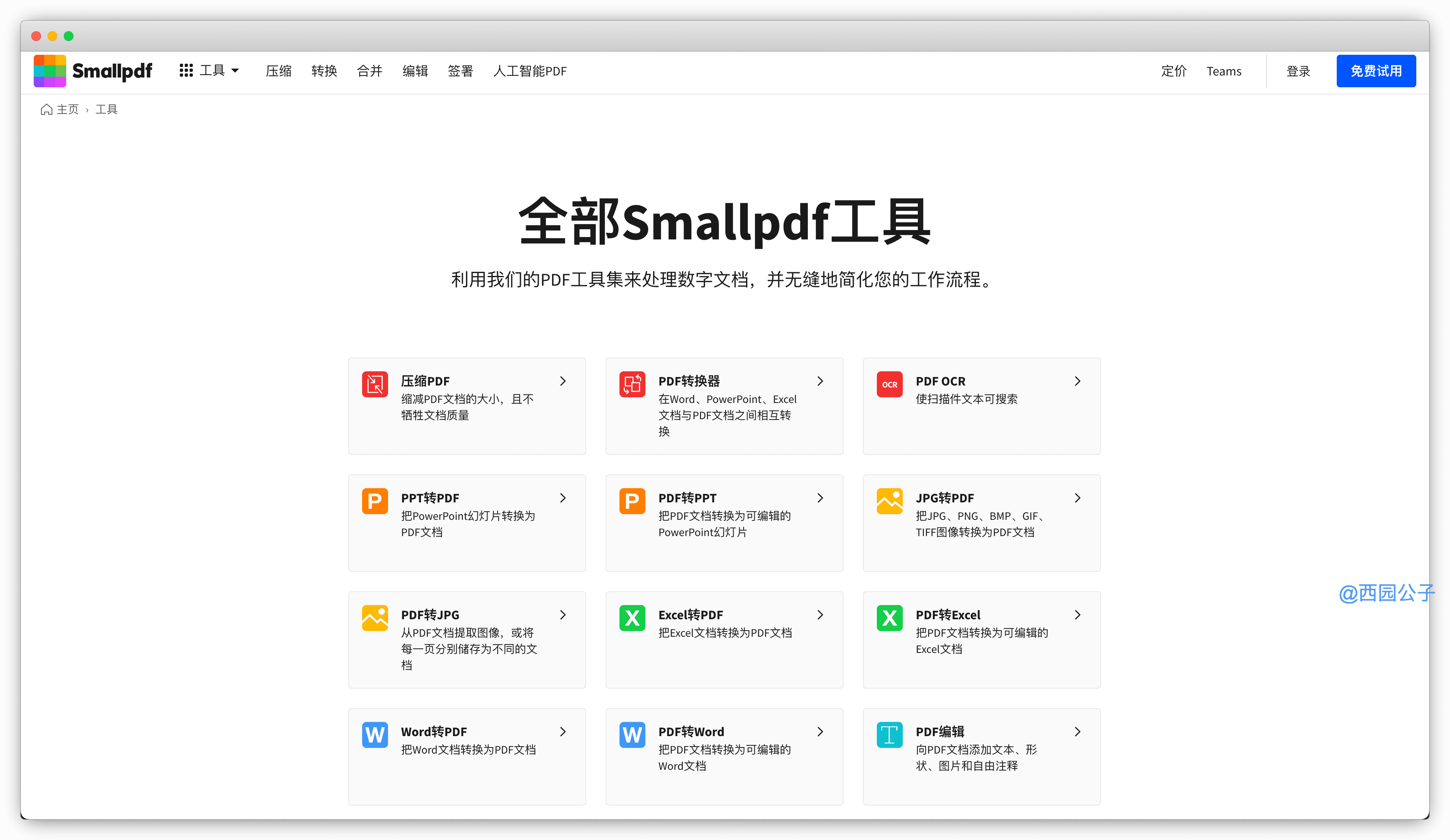
Task: Click description 把Excel文档转换为PDF文档
Action: pos(725,632)
